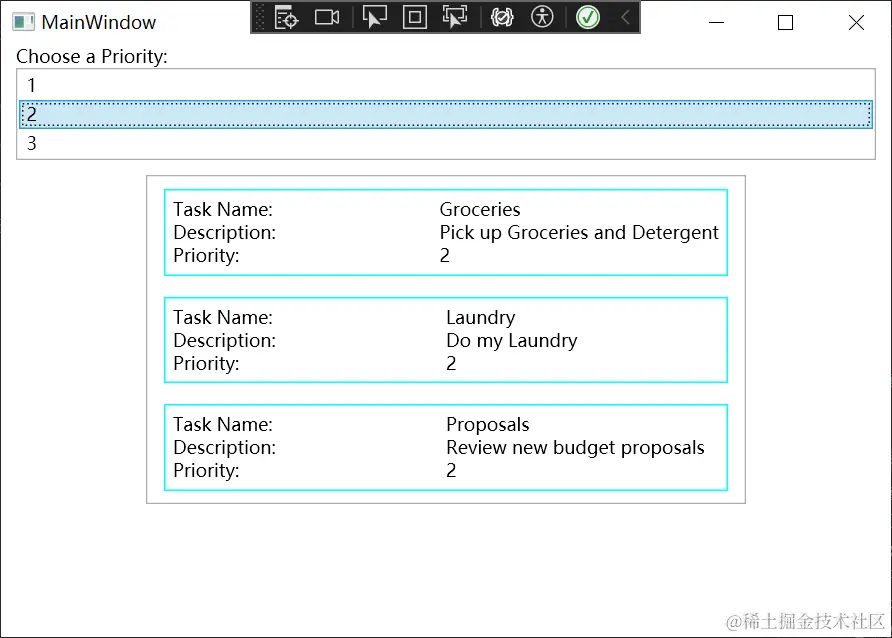
Task: Collapse the debug toolbar with chevron
Action: pos(625,17)
